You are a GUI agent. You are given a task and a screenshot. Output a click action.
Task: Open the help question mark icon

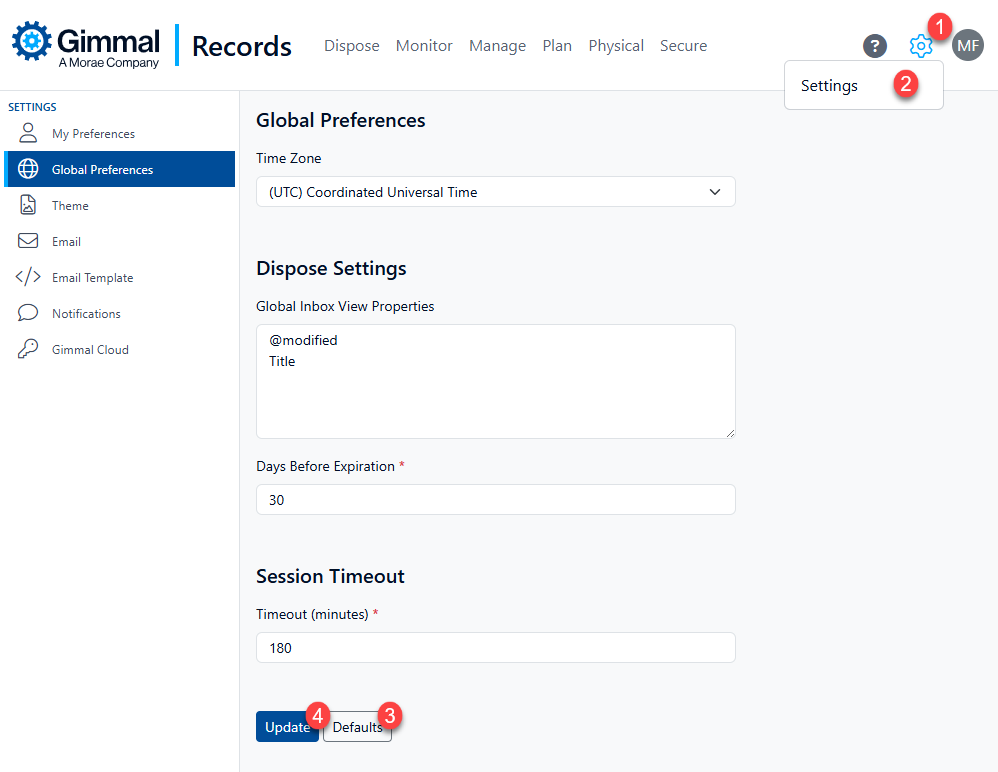[875, 46]
